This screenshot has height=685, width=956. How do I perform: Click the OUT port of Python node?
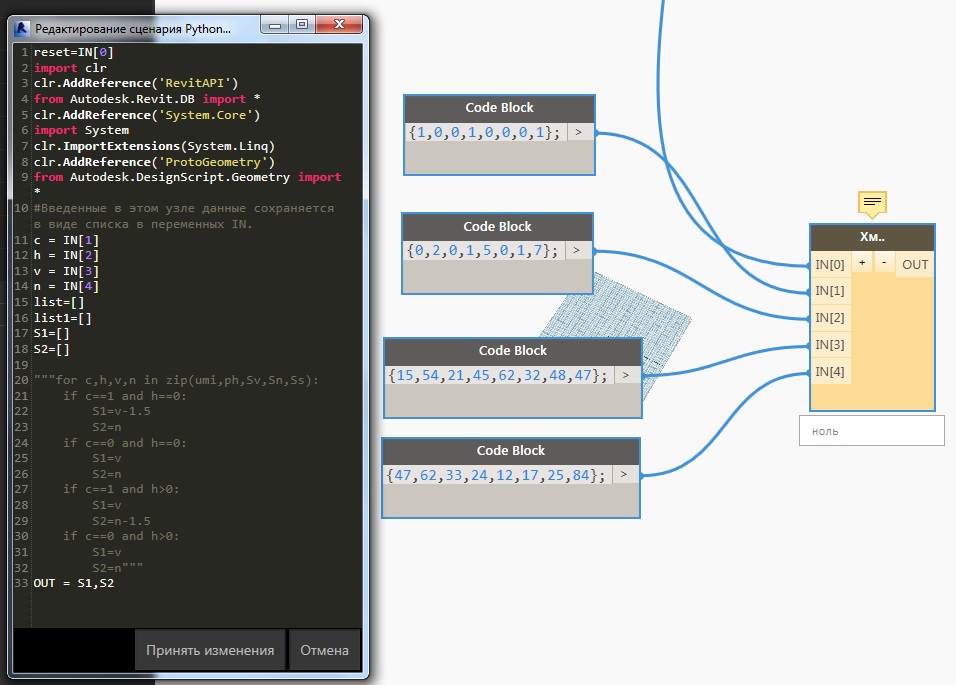click(x=915, y=265)
